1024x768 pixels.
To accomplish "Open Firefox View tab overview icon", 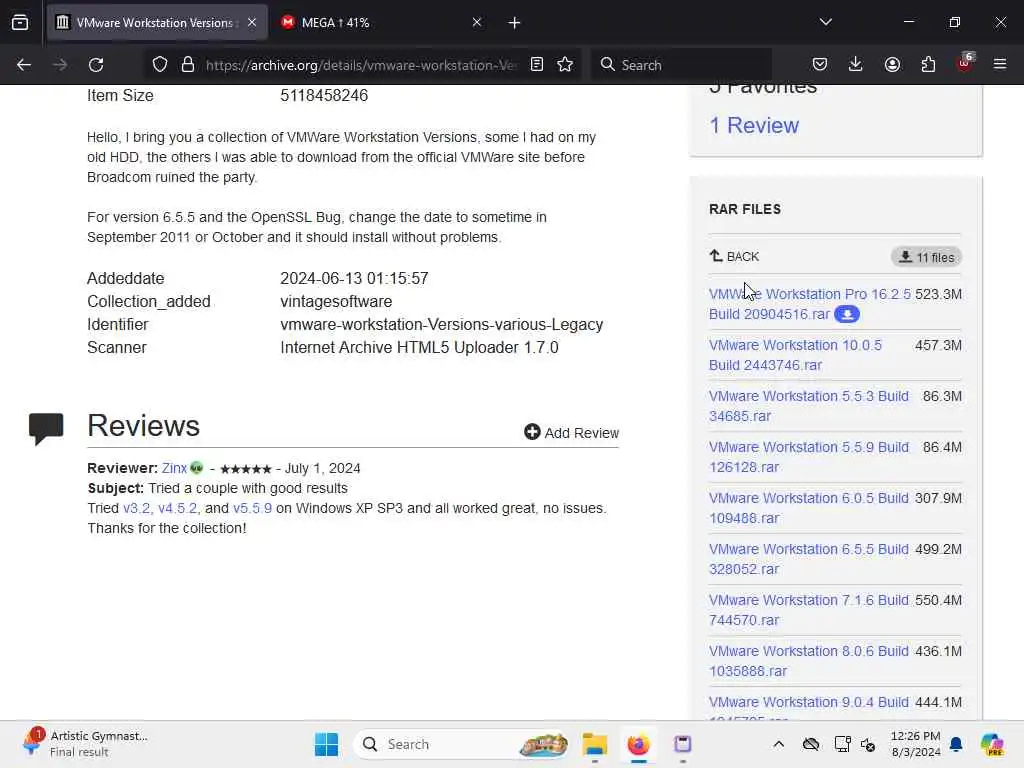I will [20, 23].
